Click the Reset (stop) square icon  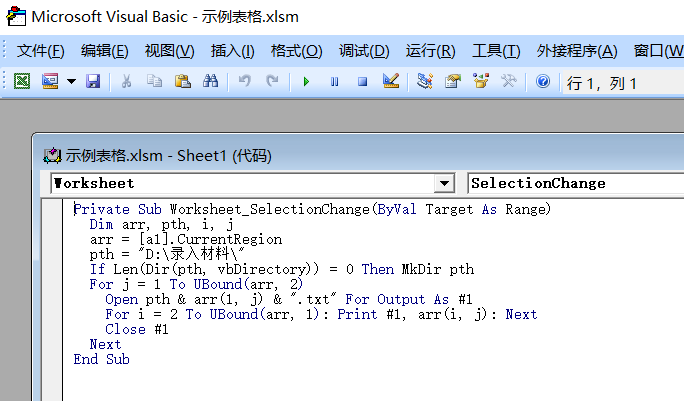(x=362, y=82)
